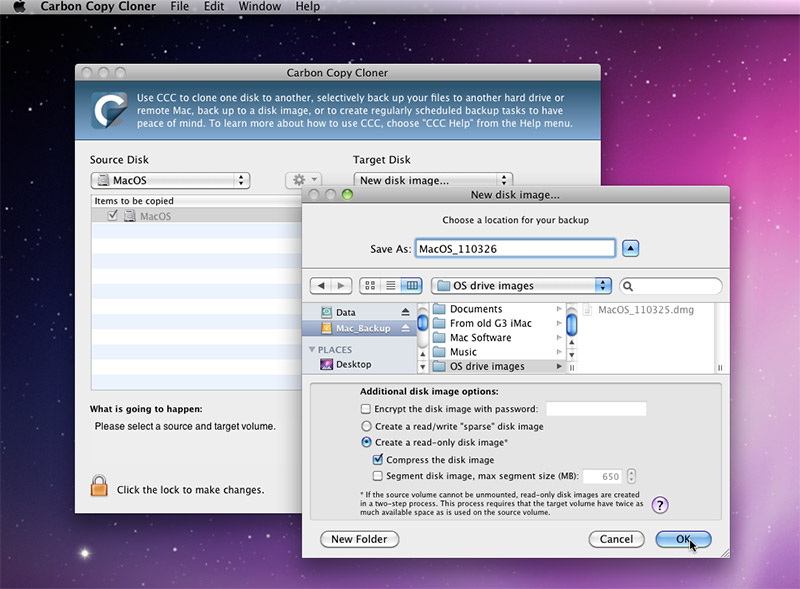
Task: Eject the Mac_Backup volume in sidebar
Action: click(405, 328)
